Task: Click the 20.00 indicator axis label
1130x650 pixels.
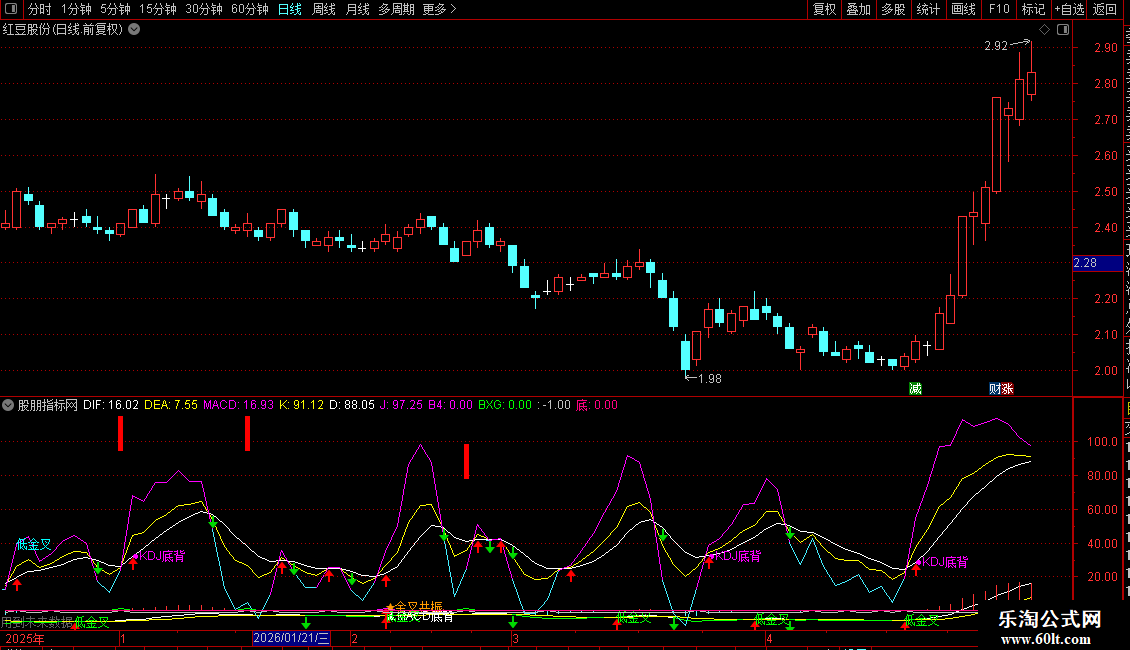Action: (1102, 576)
